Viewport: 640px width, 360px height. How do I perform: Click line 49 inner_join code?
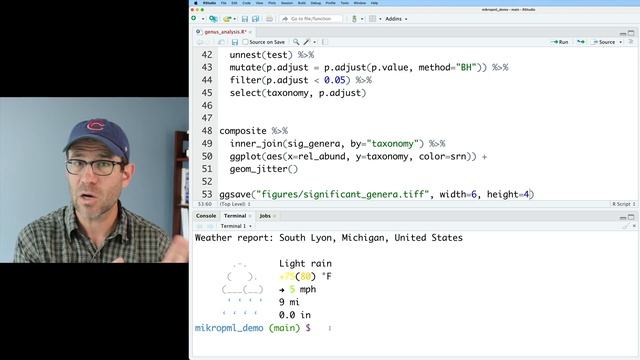tap(337, 144)
